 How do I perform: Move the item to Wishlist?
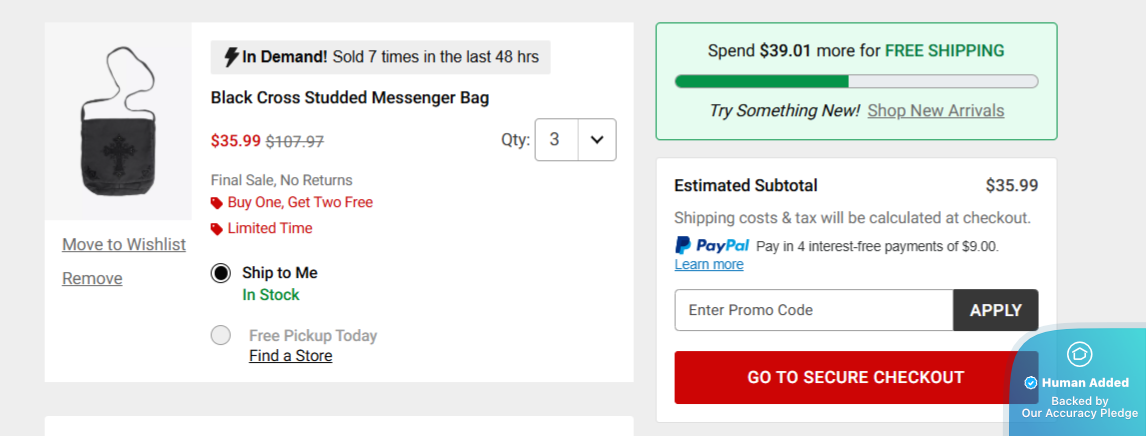pyautogui.click(x=124, y=245)
